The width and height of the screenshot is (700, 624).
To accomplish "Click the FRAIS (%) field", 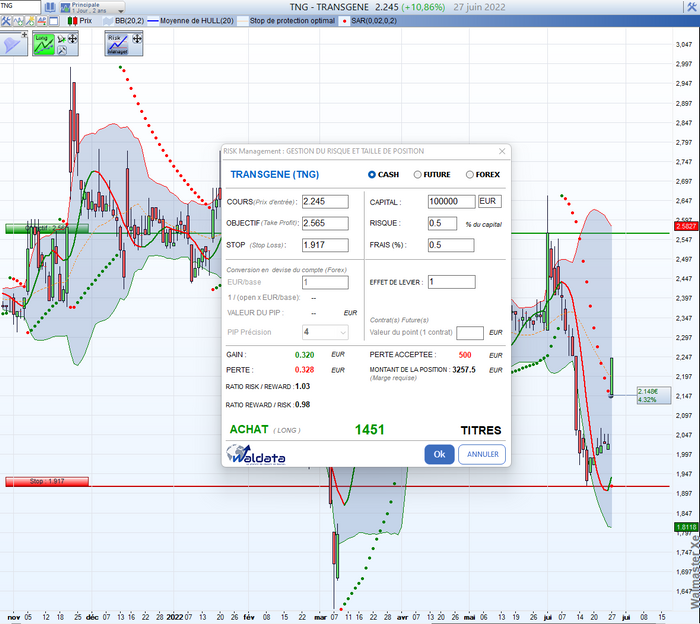I will pyautogui.click(x=451, y=245).
